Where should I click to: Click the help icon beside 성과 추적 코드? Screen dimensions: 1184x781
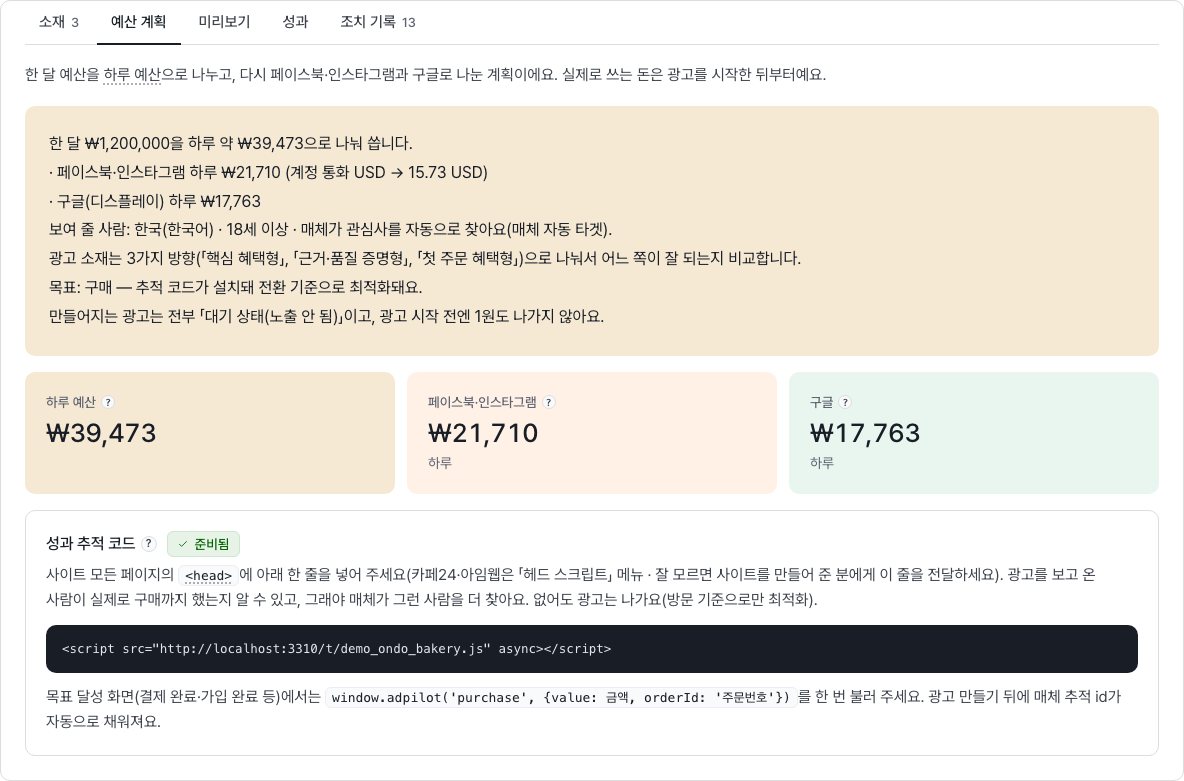[x=149, y=543]
